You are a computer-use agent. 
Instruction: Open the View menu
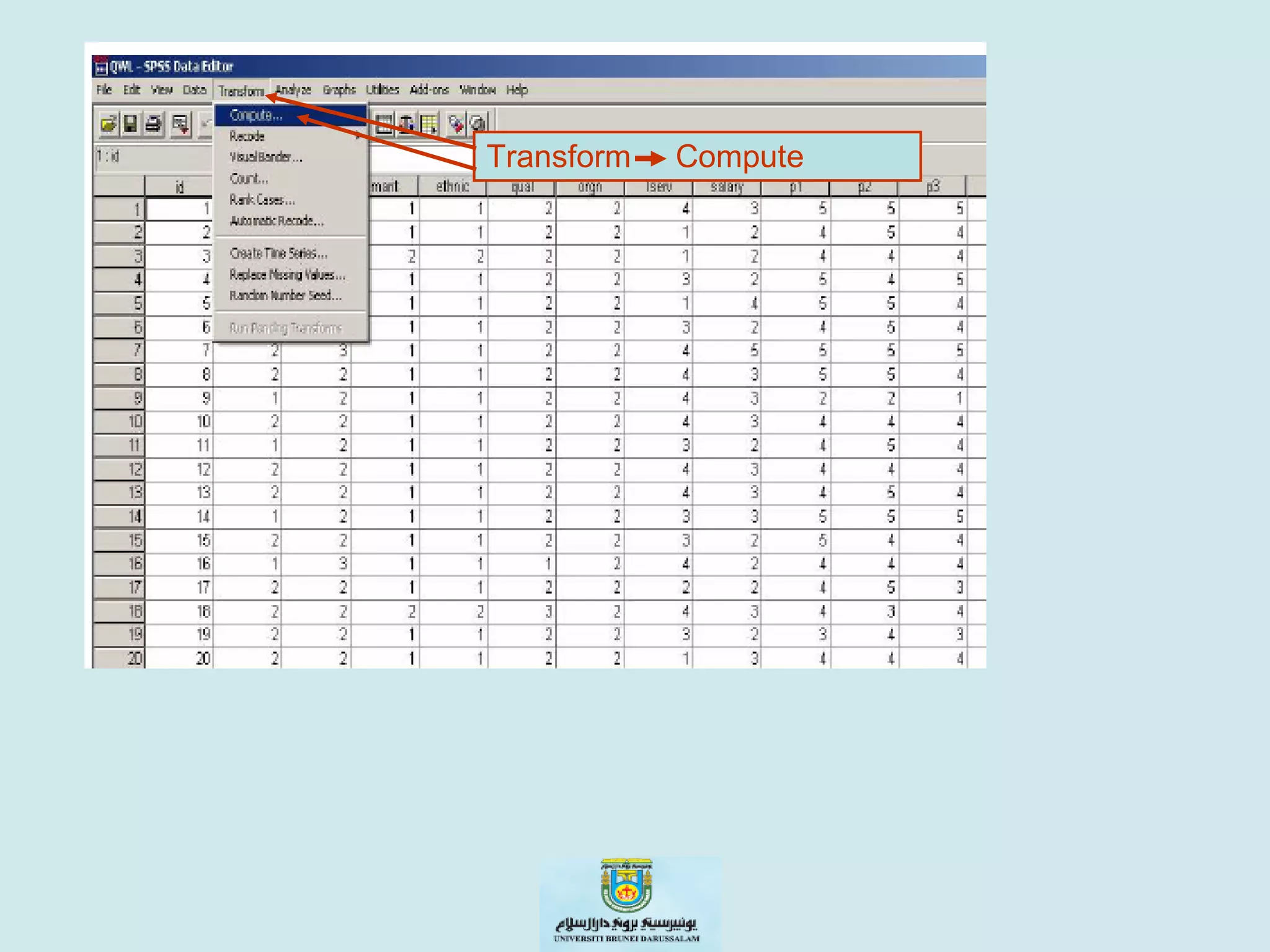point(162,90)
